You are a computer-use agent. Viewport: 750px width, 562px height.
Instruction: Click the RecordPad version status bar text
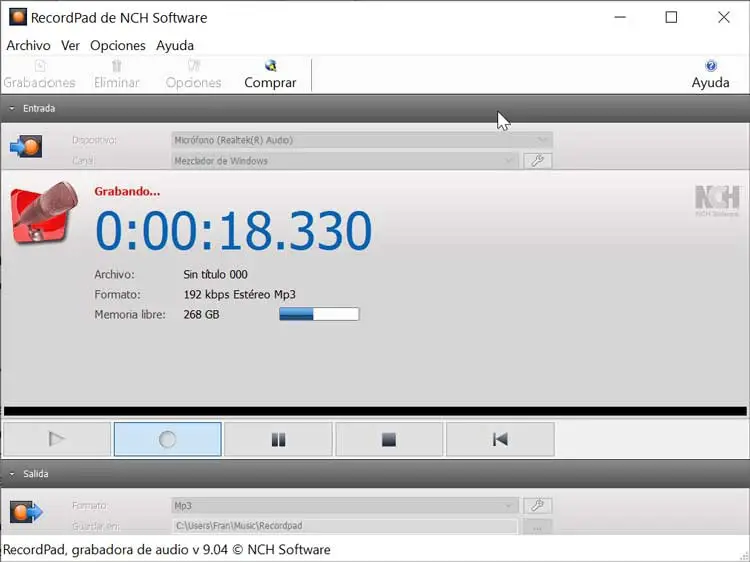[166, 550]
